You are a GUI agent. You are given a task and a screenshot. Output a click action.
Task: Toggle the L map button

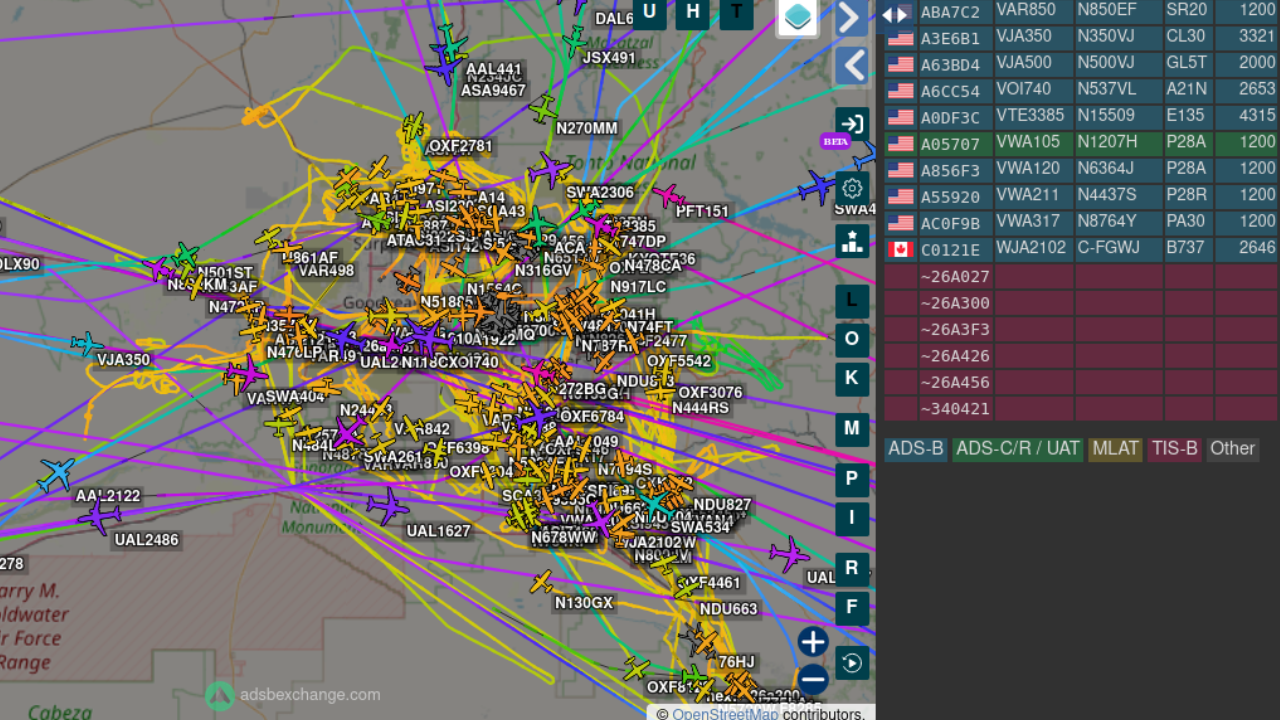point(852,301)
